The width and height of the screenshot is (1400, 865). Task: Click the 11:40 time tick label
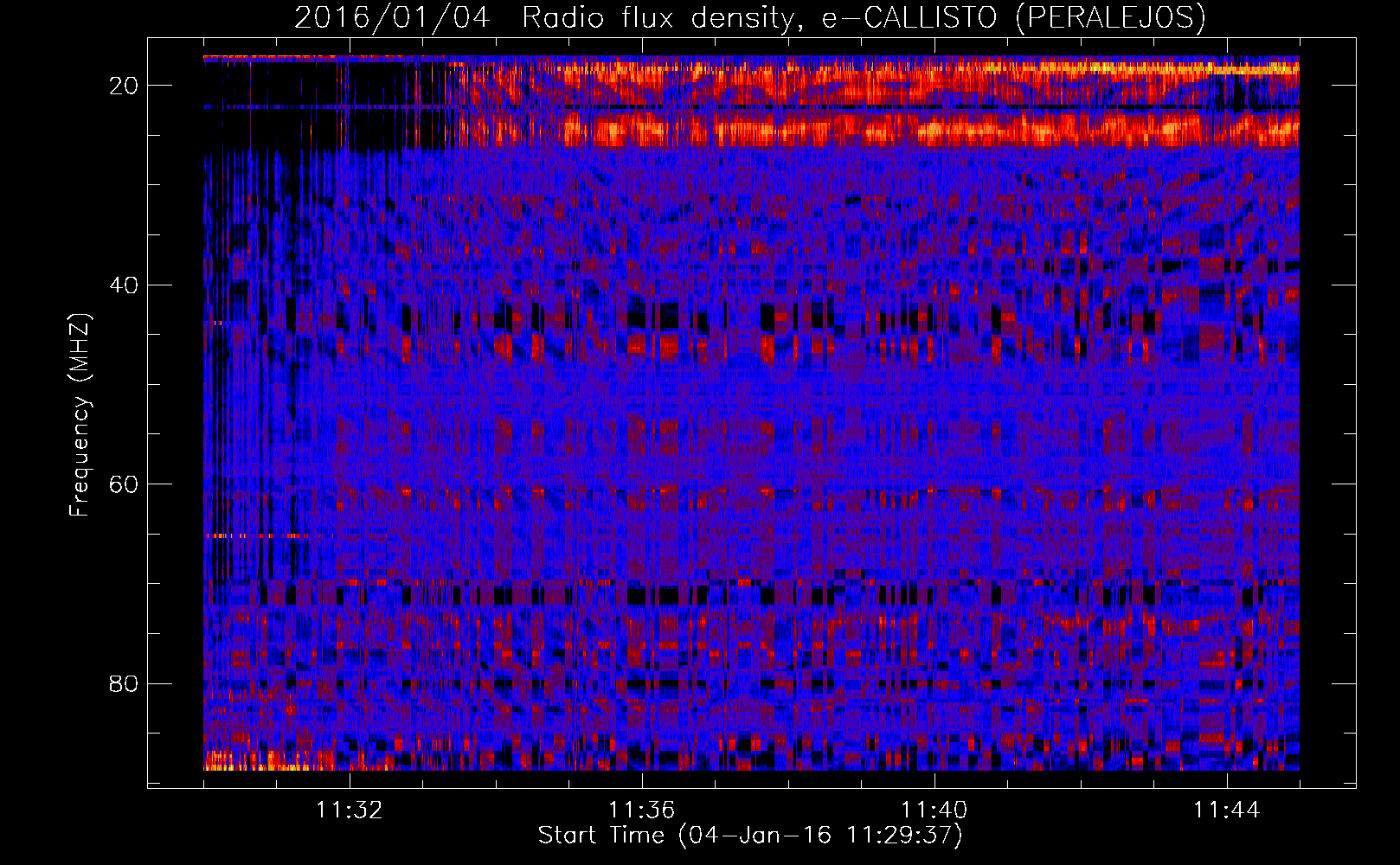click(934, 811)
